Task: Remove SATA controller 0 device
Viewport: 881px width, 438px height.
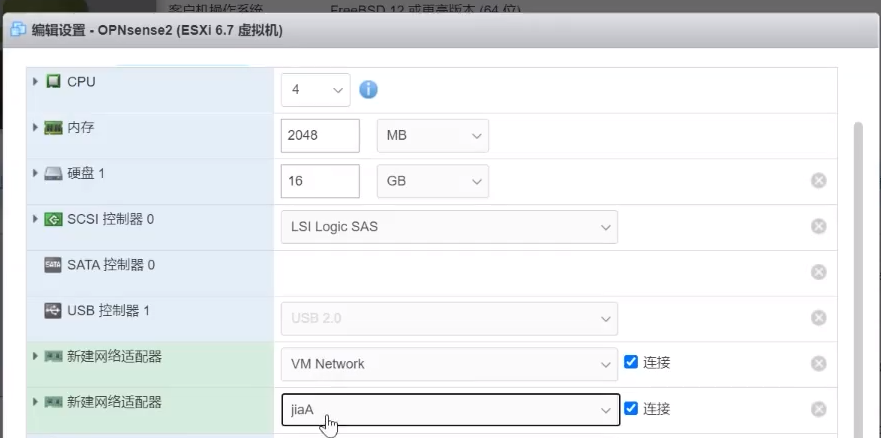Action: pyautogui.click(x=819, y=272)
